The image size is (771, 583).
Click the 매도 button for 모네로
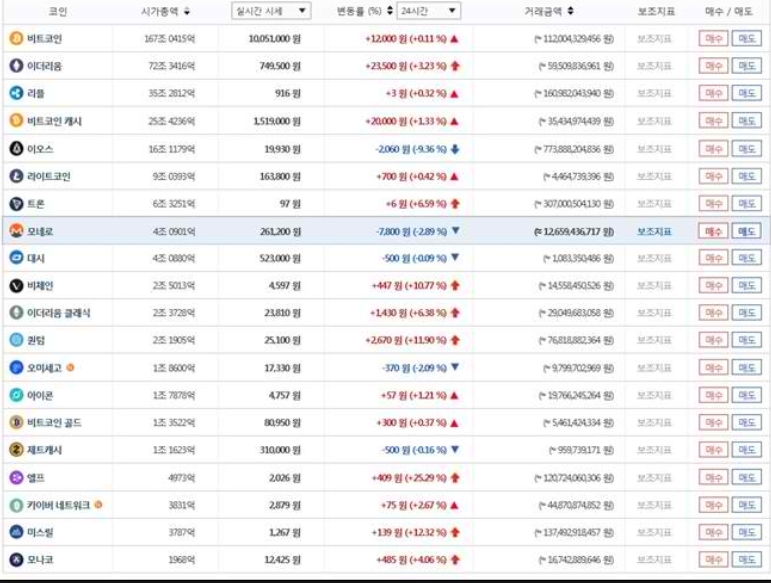[746, 231]
